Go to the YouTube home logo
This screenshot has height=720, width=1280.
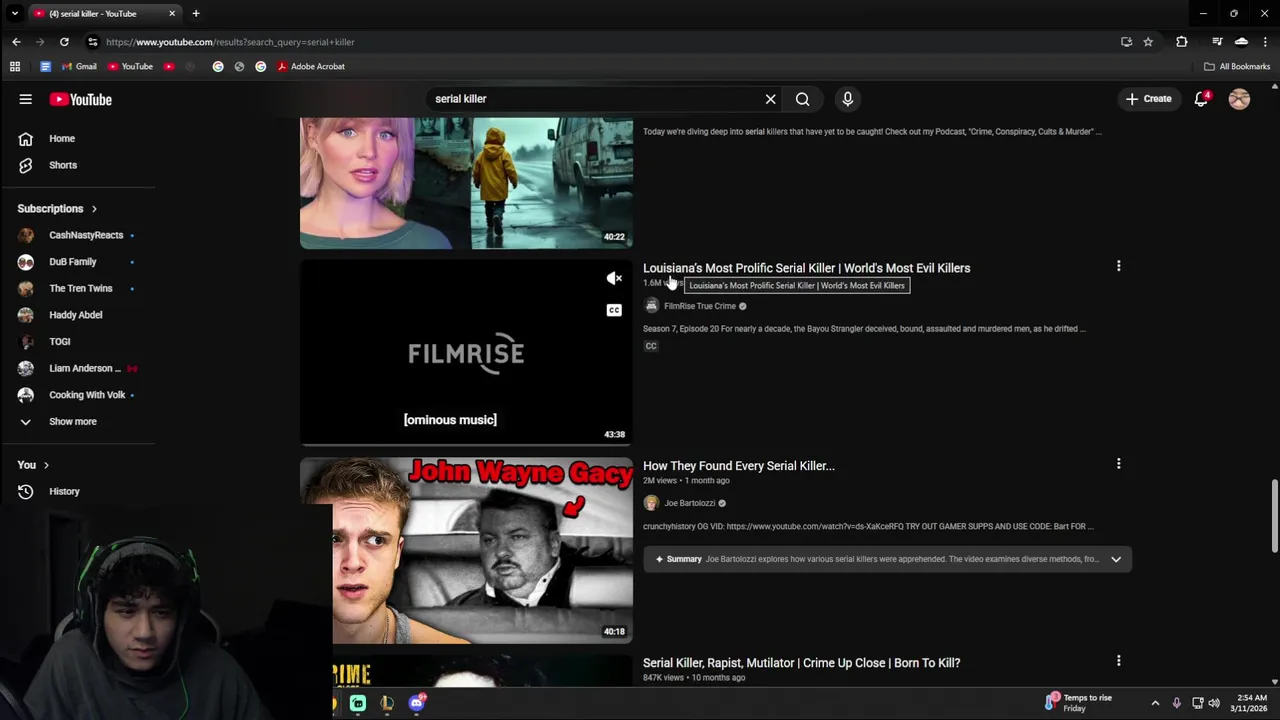(81, 99)
